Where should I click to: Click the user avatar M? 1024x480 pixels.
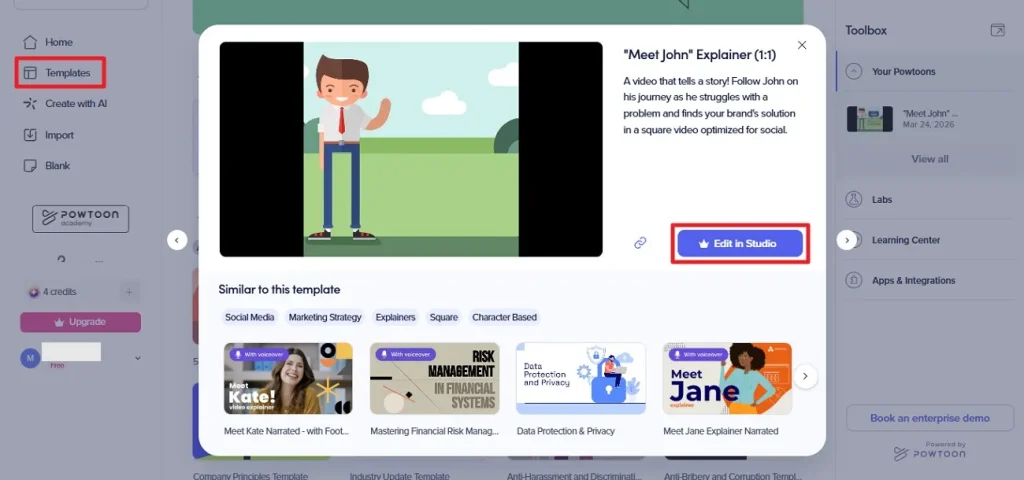30,358
